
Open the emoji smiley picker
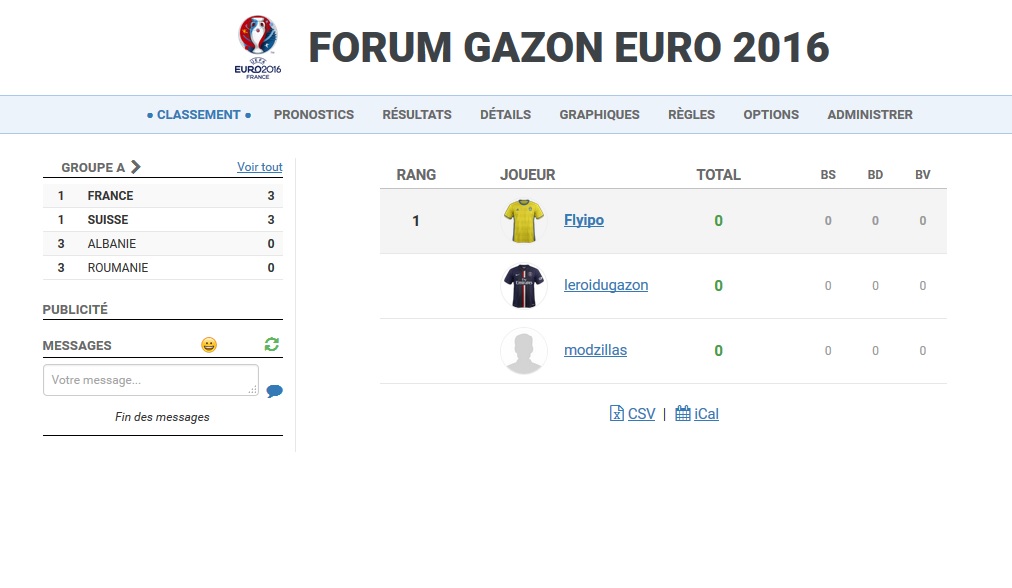point(209,345)
